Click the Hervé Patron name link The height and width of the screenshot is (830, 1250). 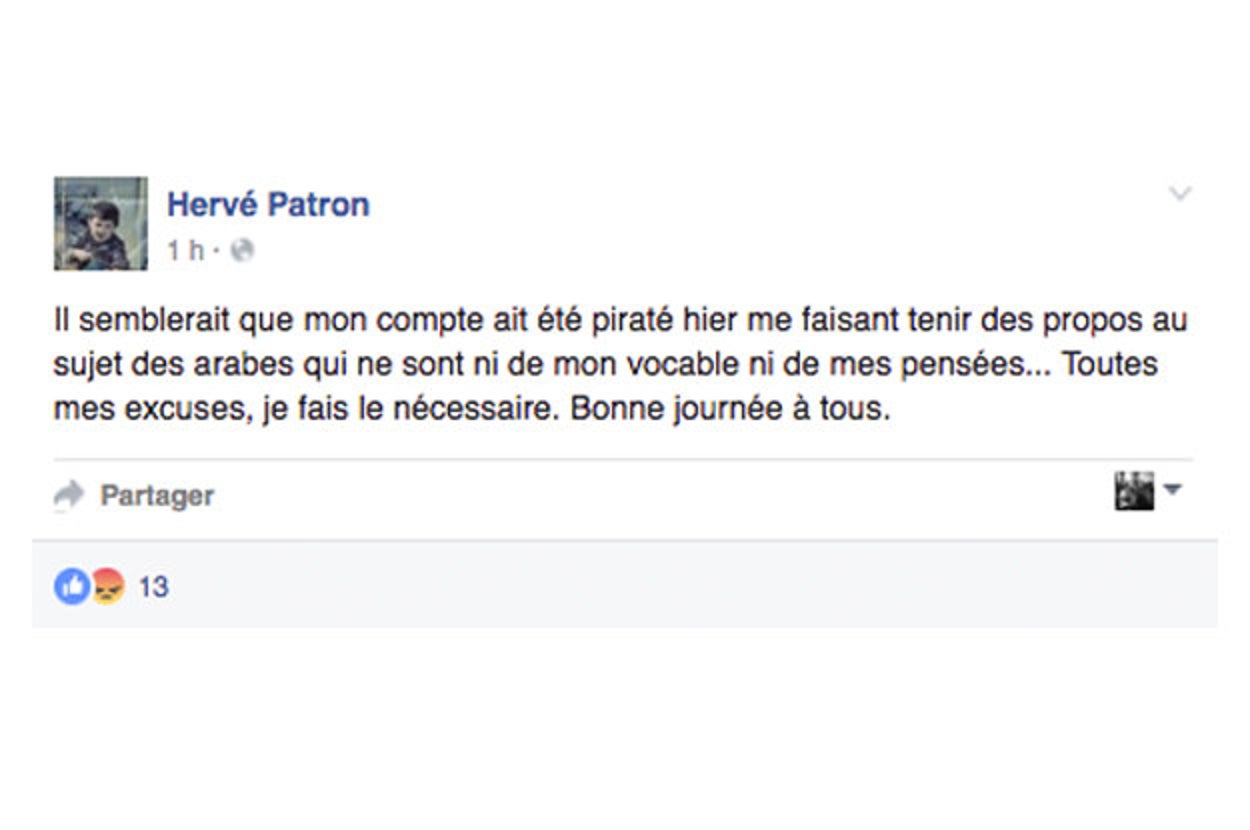268,205
